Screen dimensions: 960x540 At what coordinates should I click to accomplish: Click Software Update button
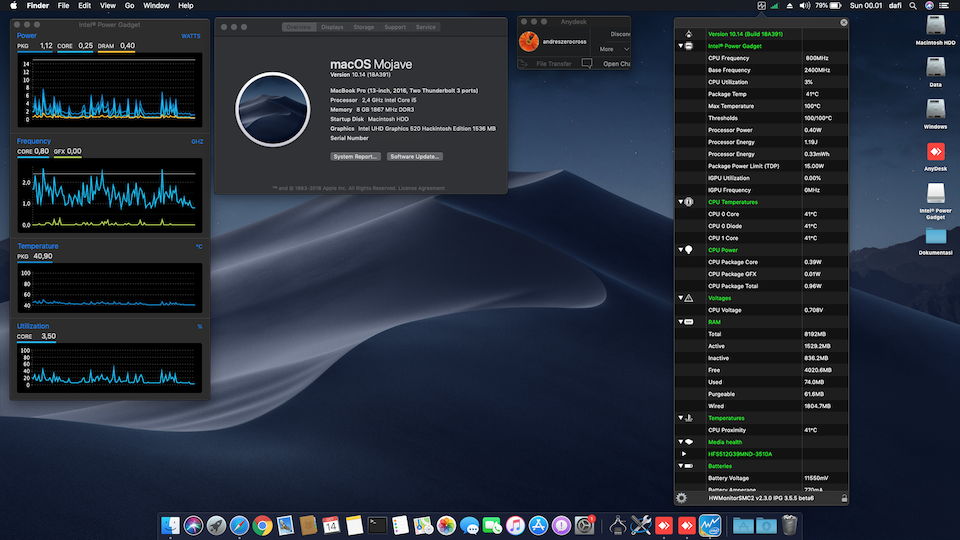[414, 157]
